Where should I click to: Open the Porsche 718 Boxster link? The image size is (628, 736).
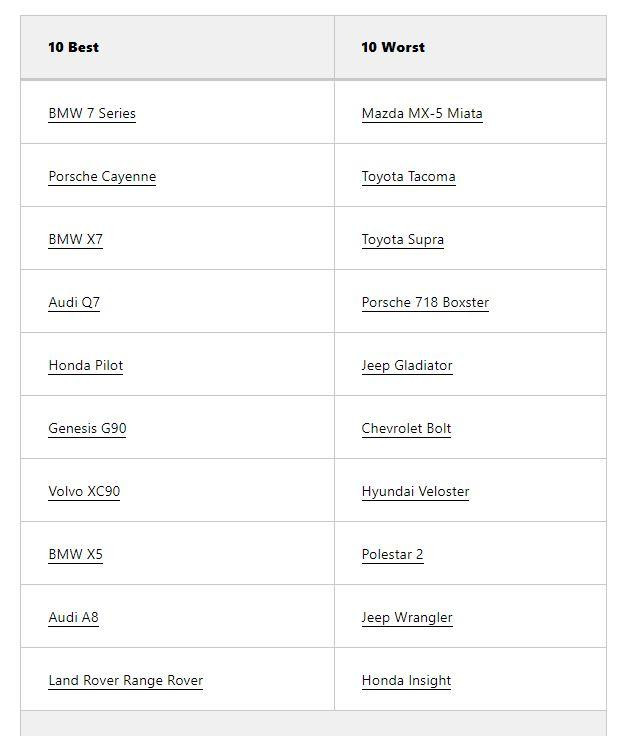[x=425, y=302]
